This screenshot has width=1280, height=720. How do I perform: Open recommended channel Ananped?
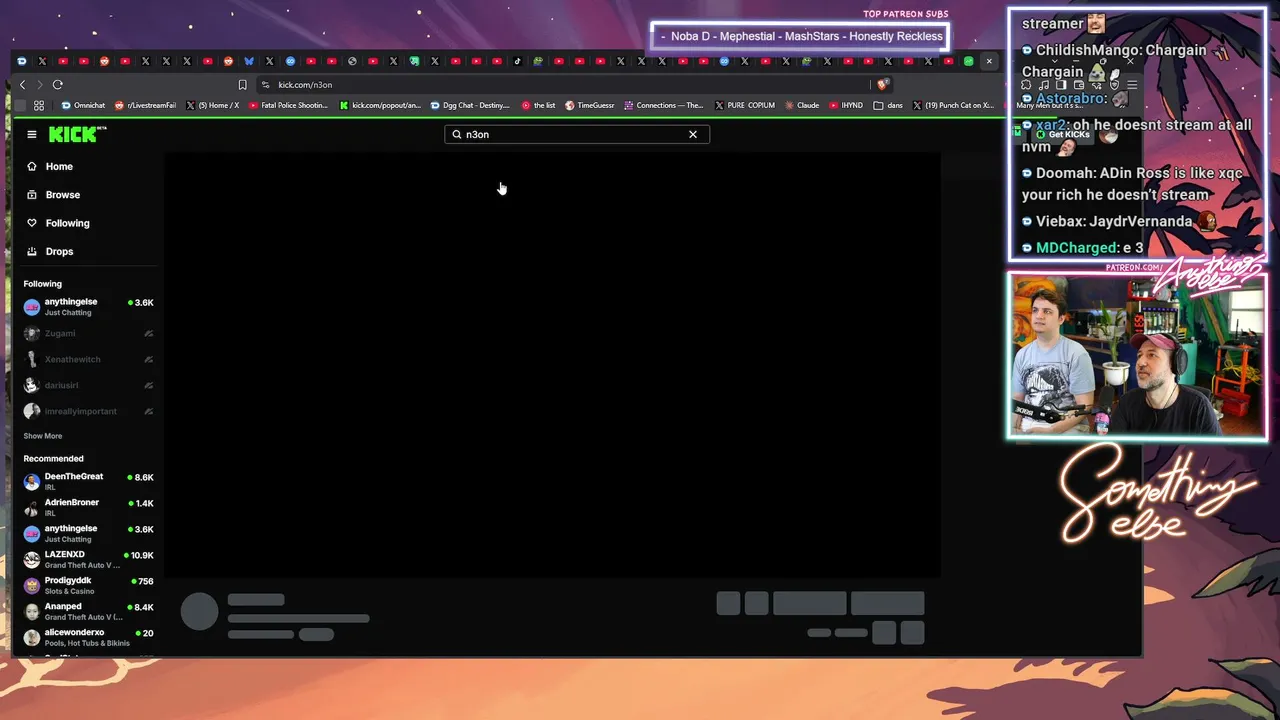click(89, 611)
